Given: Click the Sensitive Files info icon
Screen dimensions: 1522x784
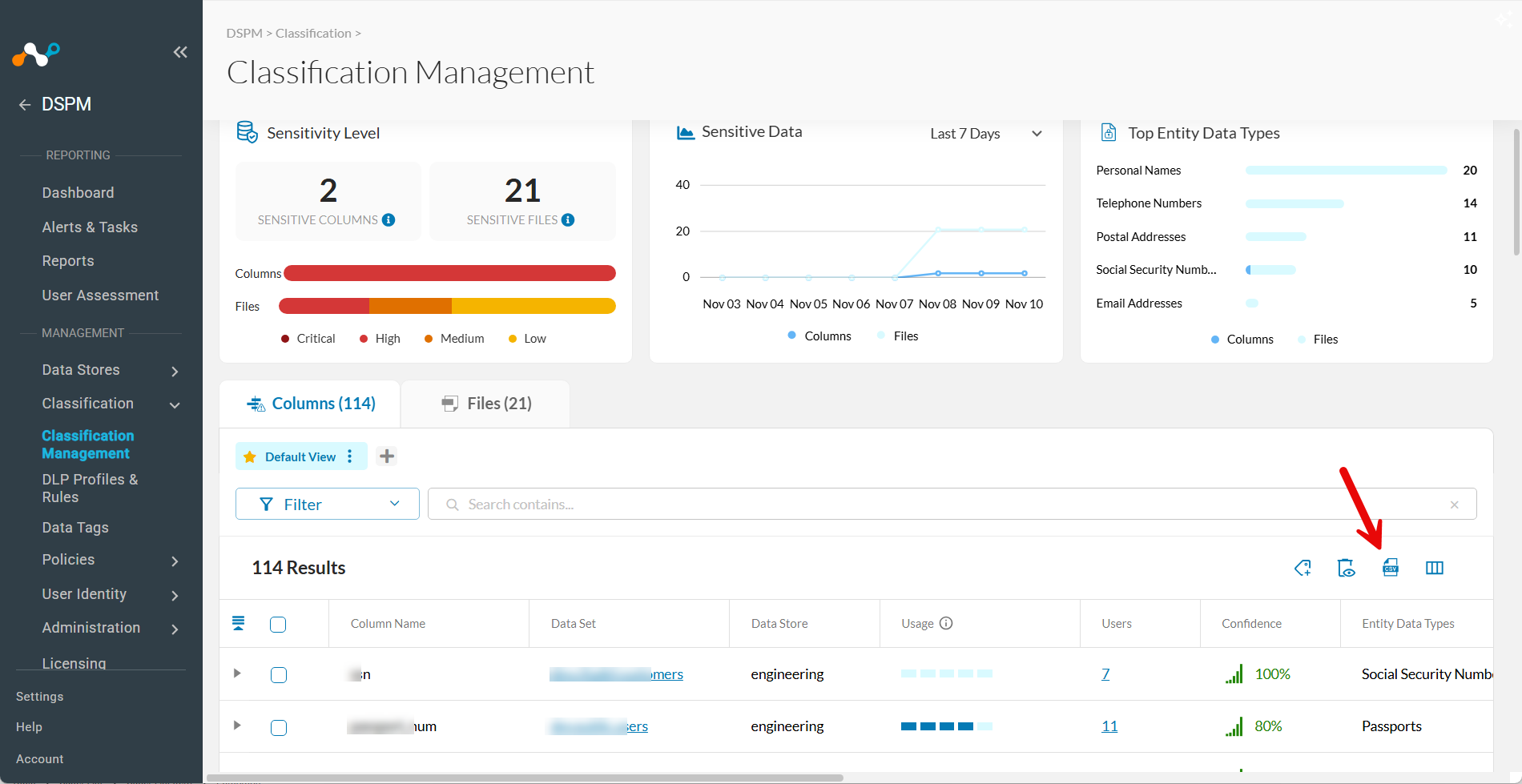Looking at the screenshot, I should pyautogui.click(x=568, y=219).
